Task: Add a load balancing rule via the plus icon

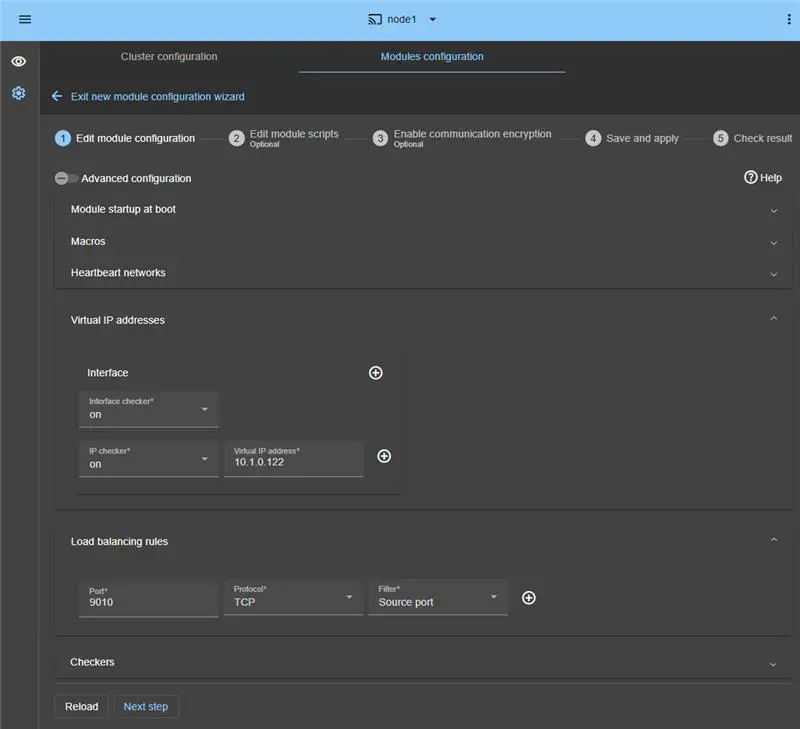Action: pyautogui.click(x=529, y=597)
